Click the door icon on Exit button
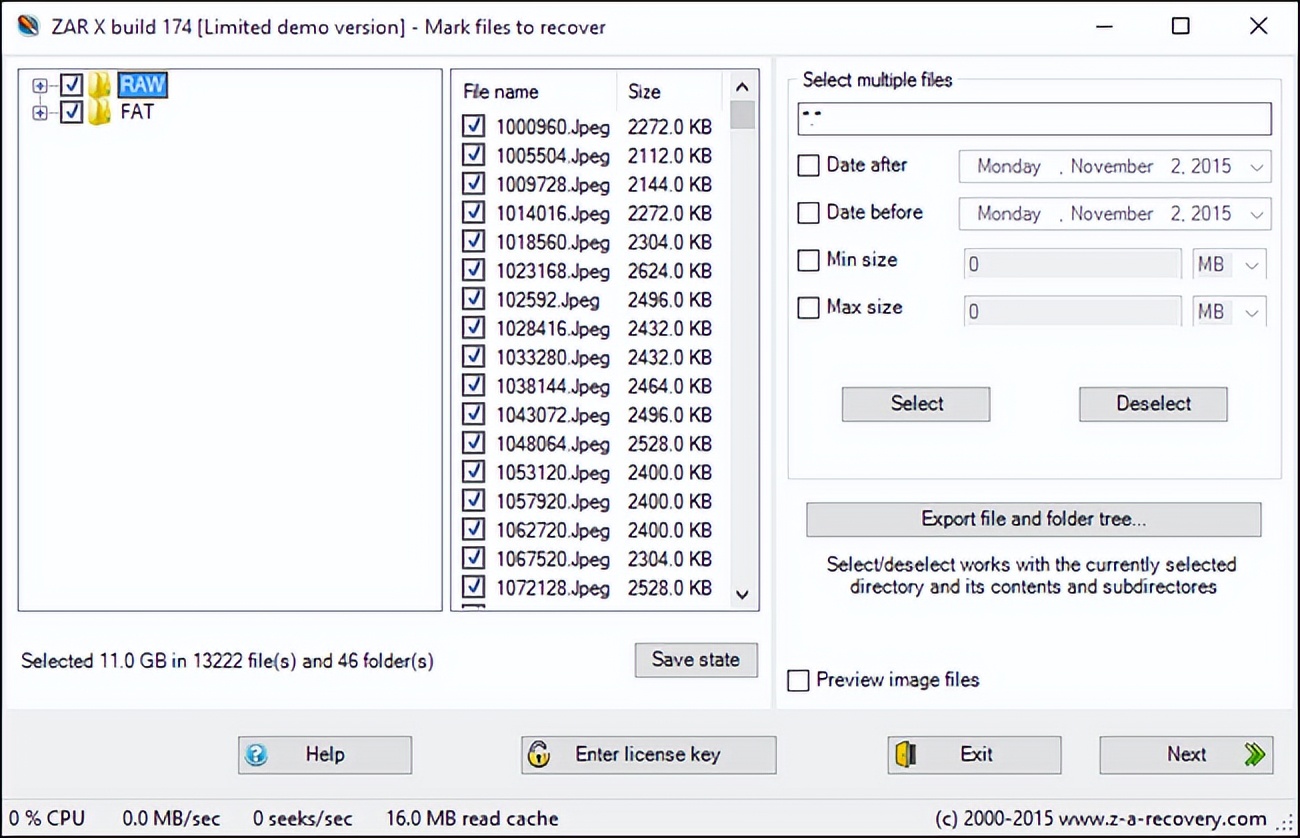The width and height of the screenshot is (1300, 838). click(906, 755)
